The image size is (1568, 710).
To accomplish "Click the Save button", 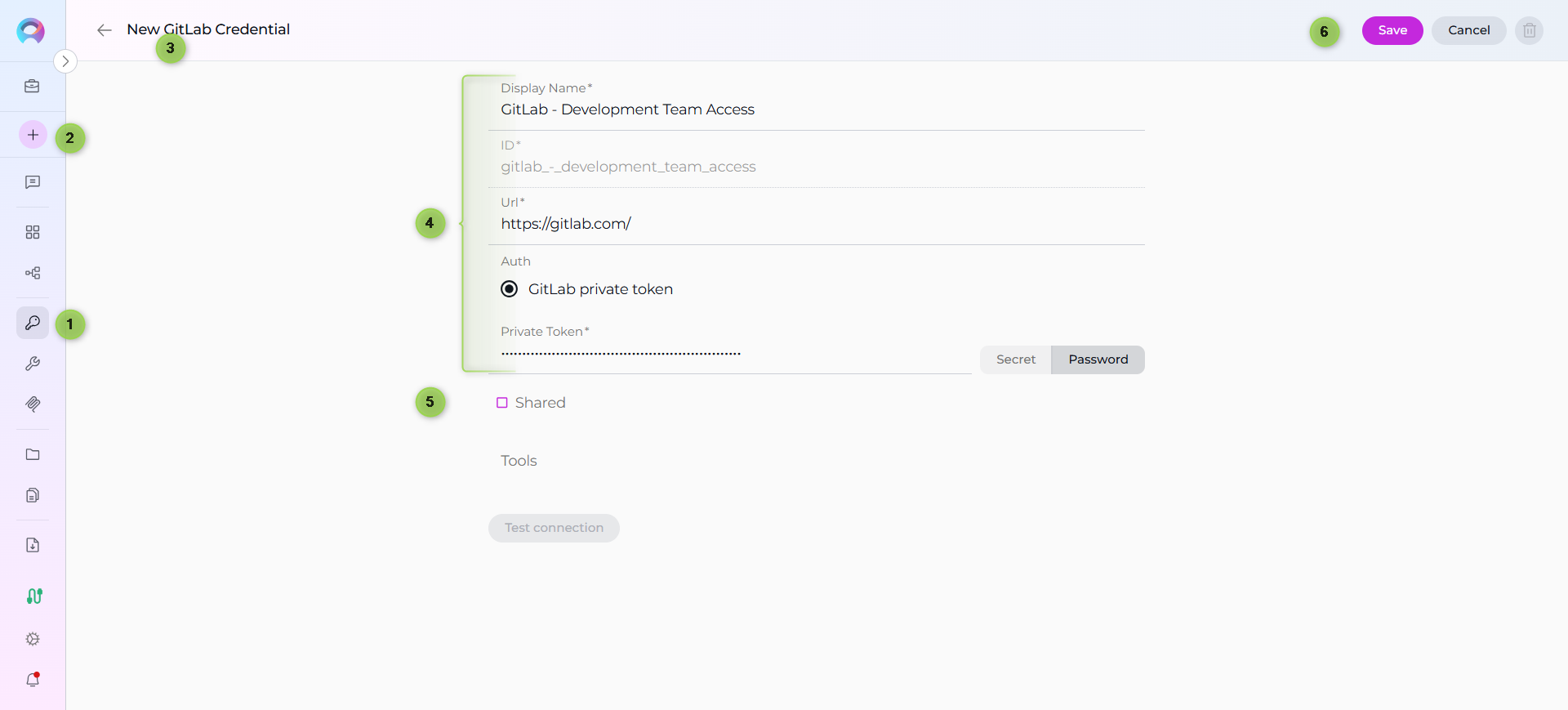I will pyautogui.click(x=1392, y=30).
